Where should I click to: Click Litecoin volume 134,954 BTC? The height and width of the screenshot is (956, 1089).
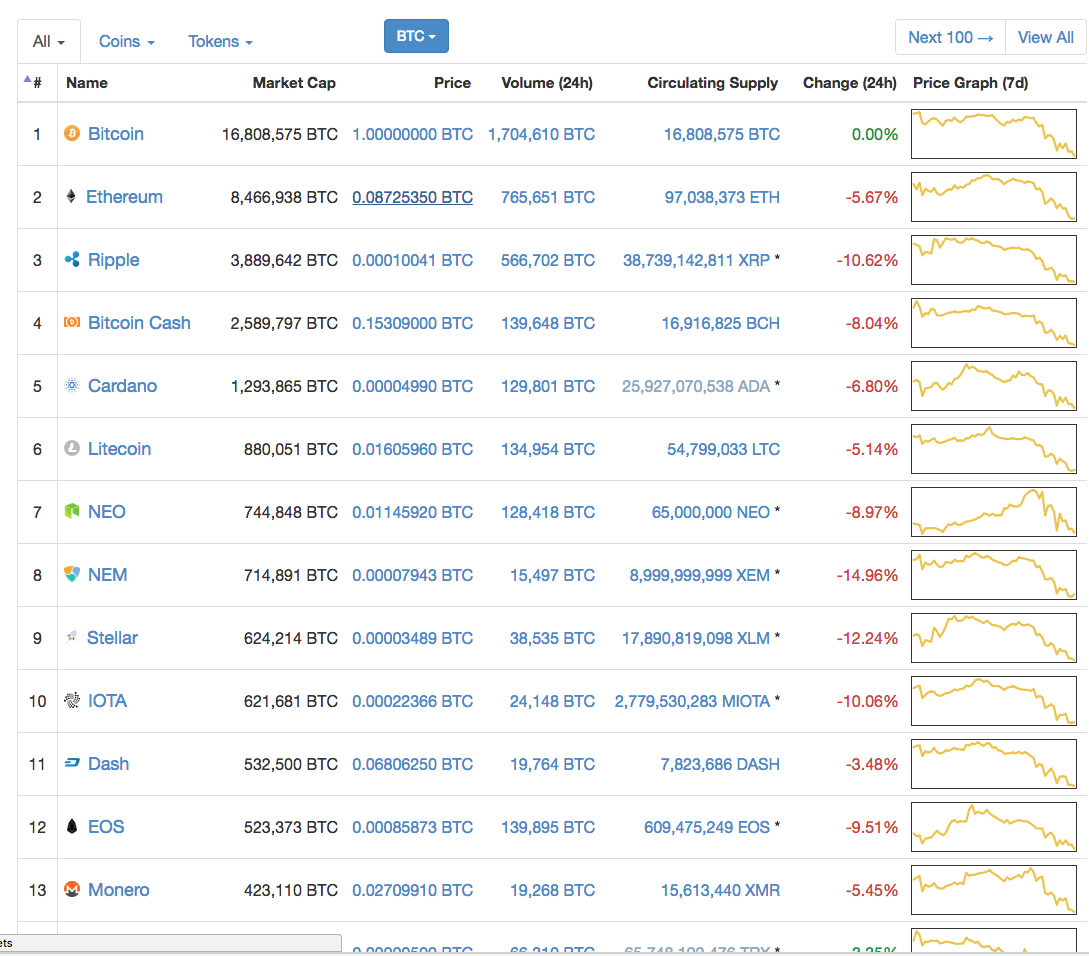[548, 449]
